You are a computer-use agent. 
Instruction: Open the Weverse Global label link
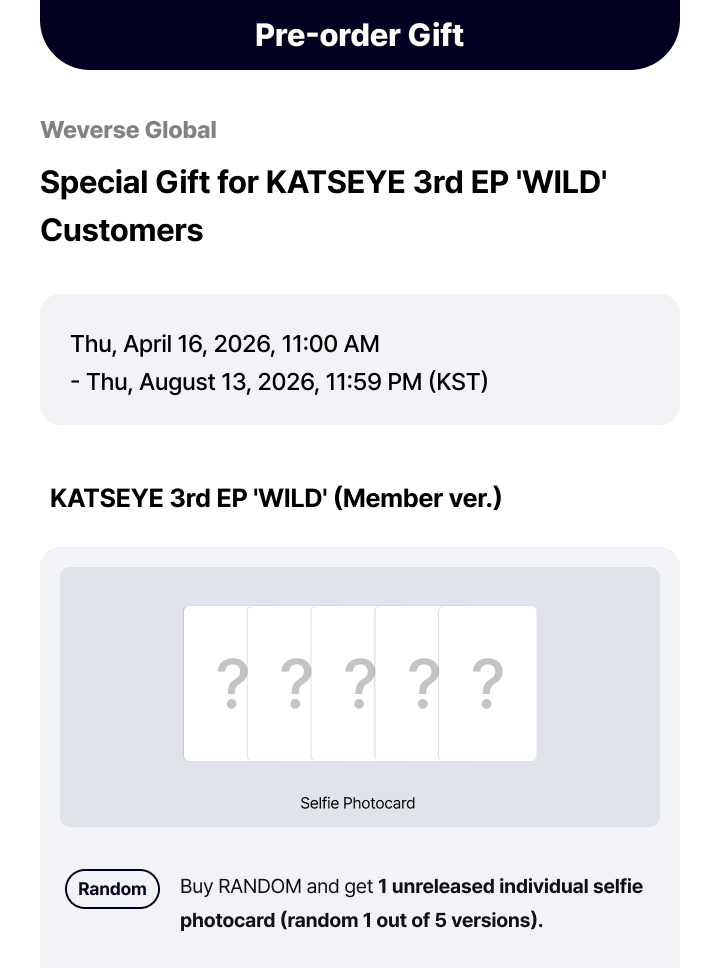point(128,130)
